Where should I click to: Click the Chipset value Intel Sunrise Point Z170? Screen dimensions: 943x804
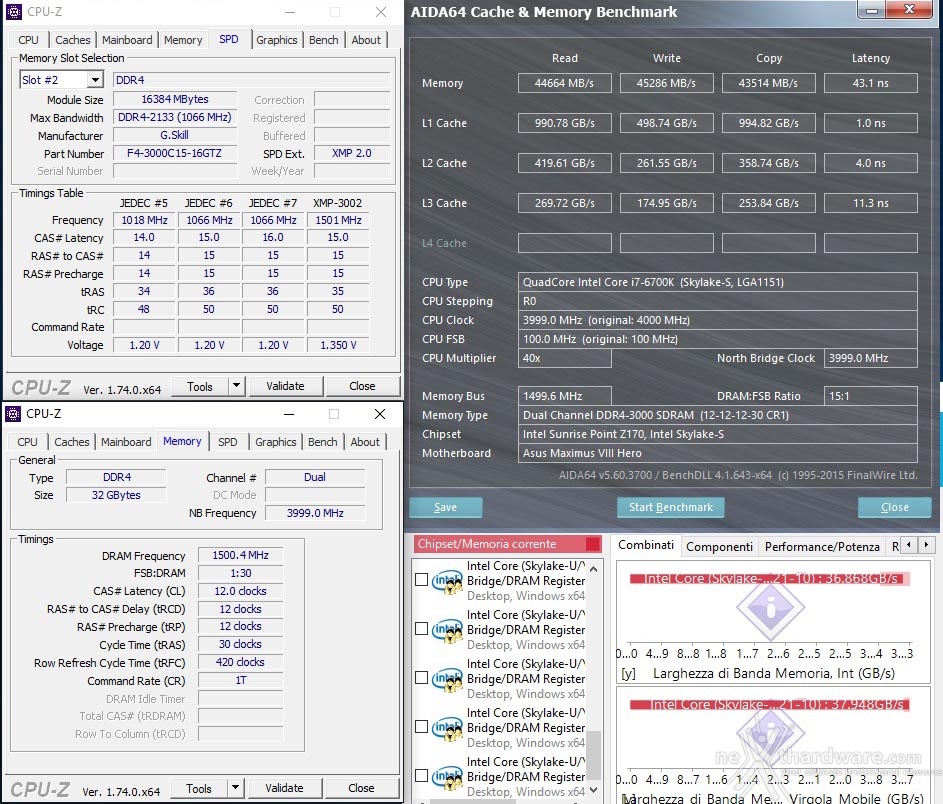tap(717, 434)
